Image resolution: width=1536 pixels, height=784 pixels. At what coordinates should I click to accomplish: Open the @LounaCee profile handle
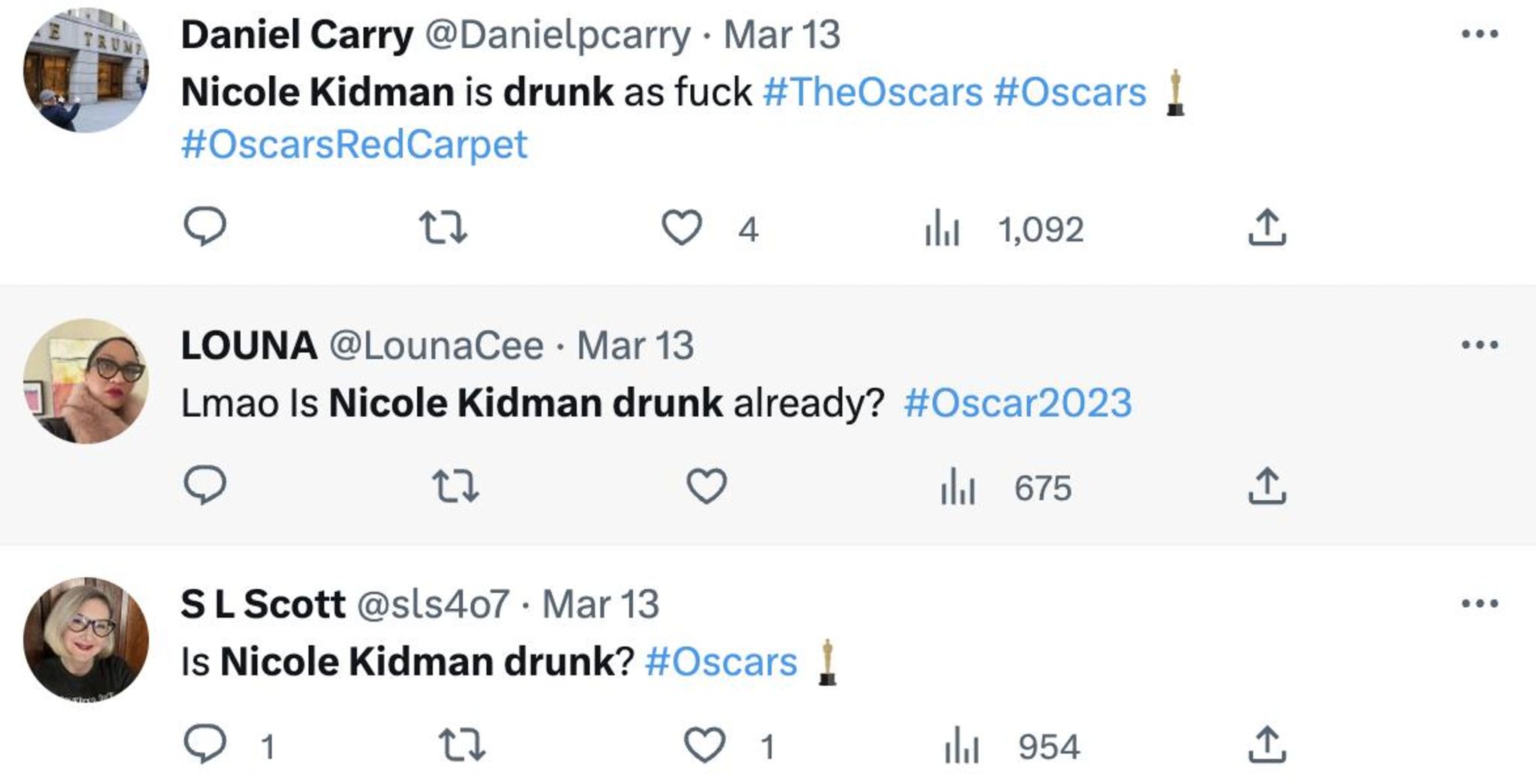pos(436,346)
